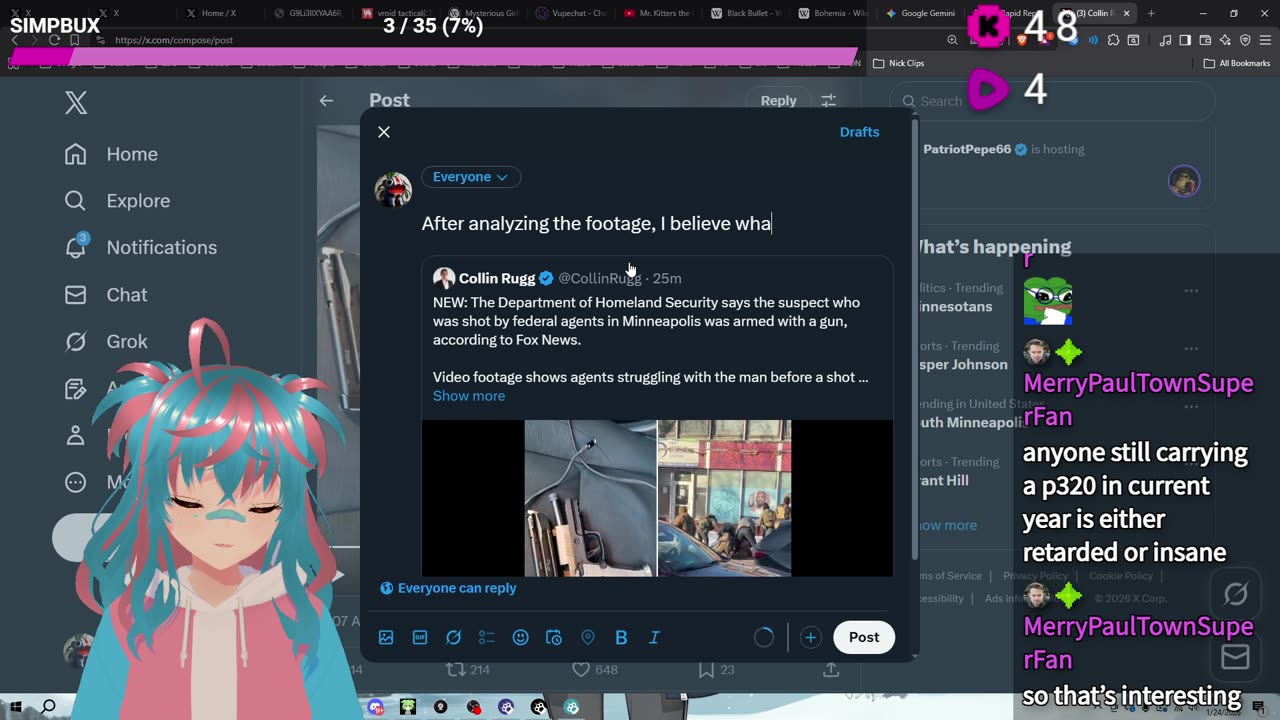Click the X logo
Screen dimensions: 1280x720
click(76, 102)
